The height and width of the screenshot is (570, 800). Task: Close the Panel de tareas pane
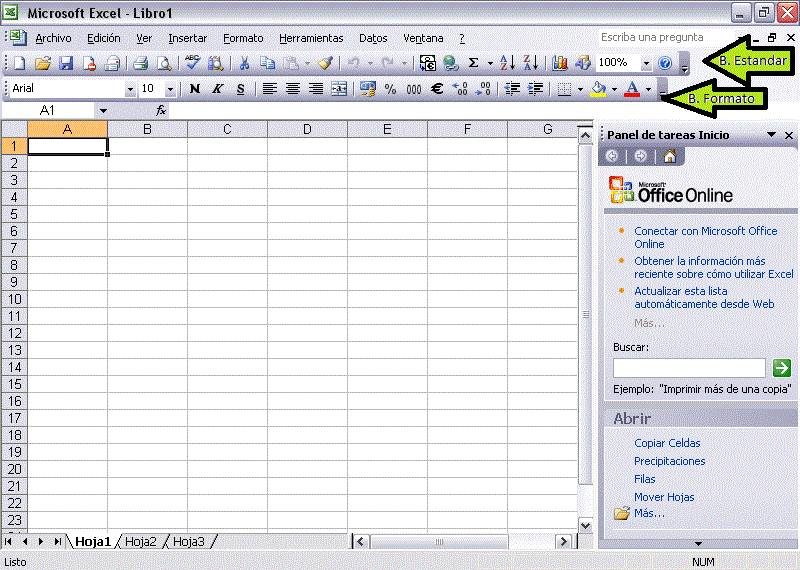[x=789, y=135]
